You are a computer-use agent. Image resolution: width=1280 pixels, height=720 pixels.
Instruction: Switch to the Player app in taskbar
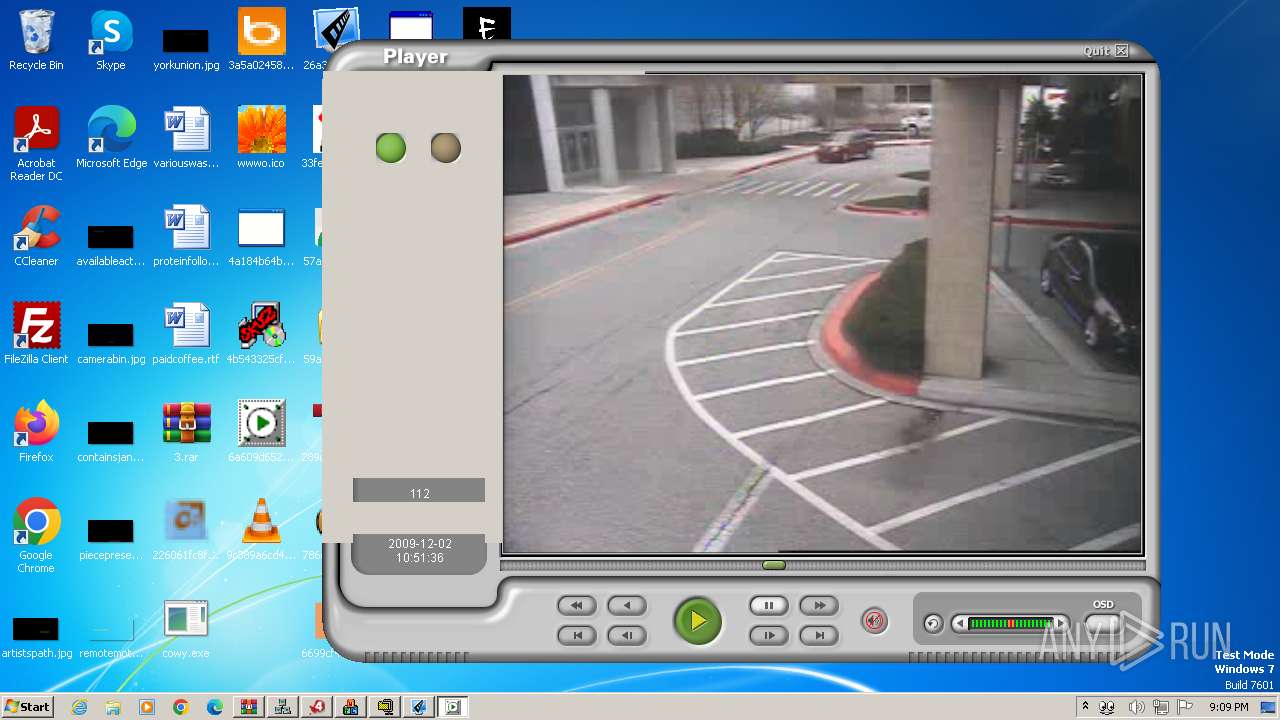click(453, 707)
